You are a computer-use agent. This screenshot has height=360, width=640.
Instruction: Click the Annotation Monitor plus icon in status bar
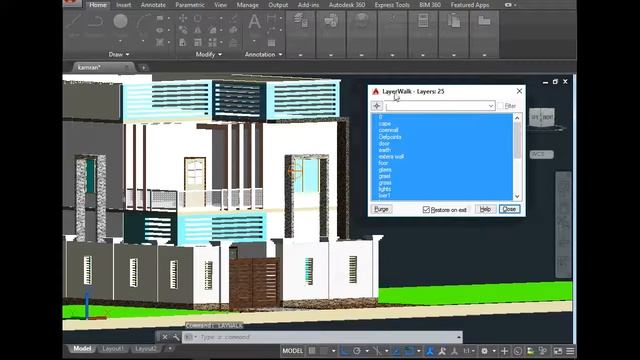click(504, 351)
